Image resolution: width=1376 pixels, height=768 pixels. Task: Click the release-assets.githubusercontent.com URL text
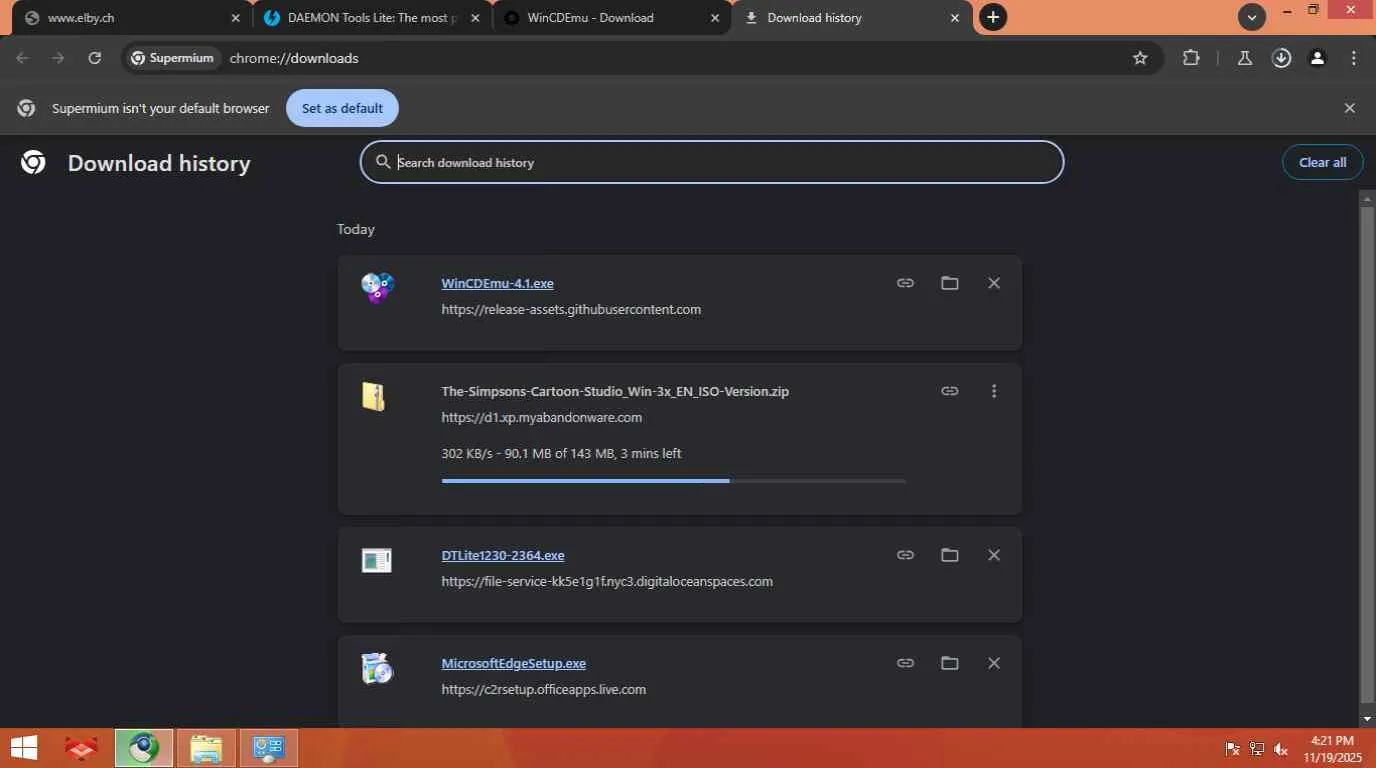[x=571, y=309]
